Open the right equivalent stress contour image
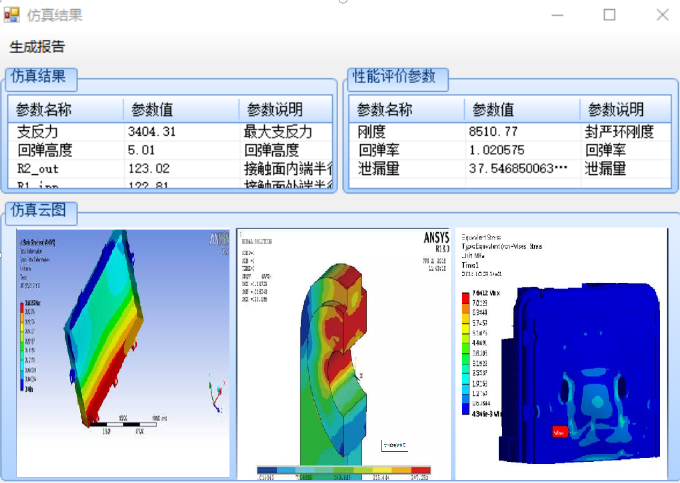This screenshot has height=483, width=680. 561,352
